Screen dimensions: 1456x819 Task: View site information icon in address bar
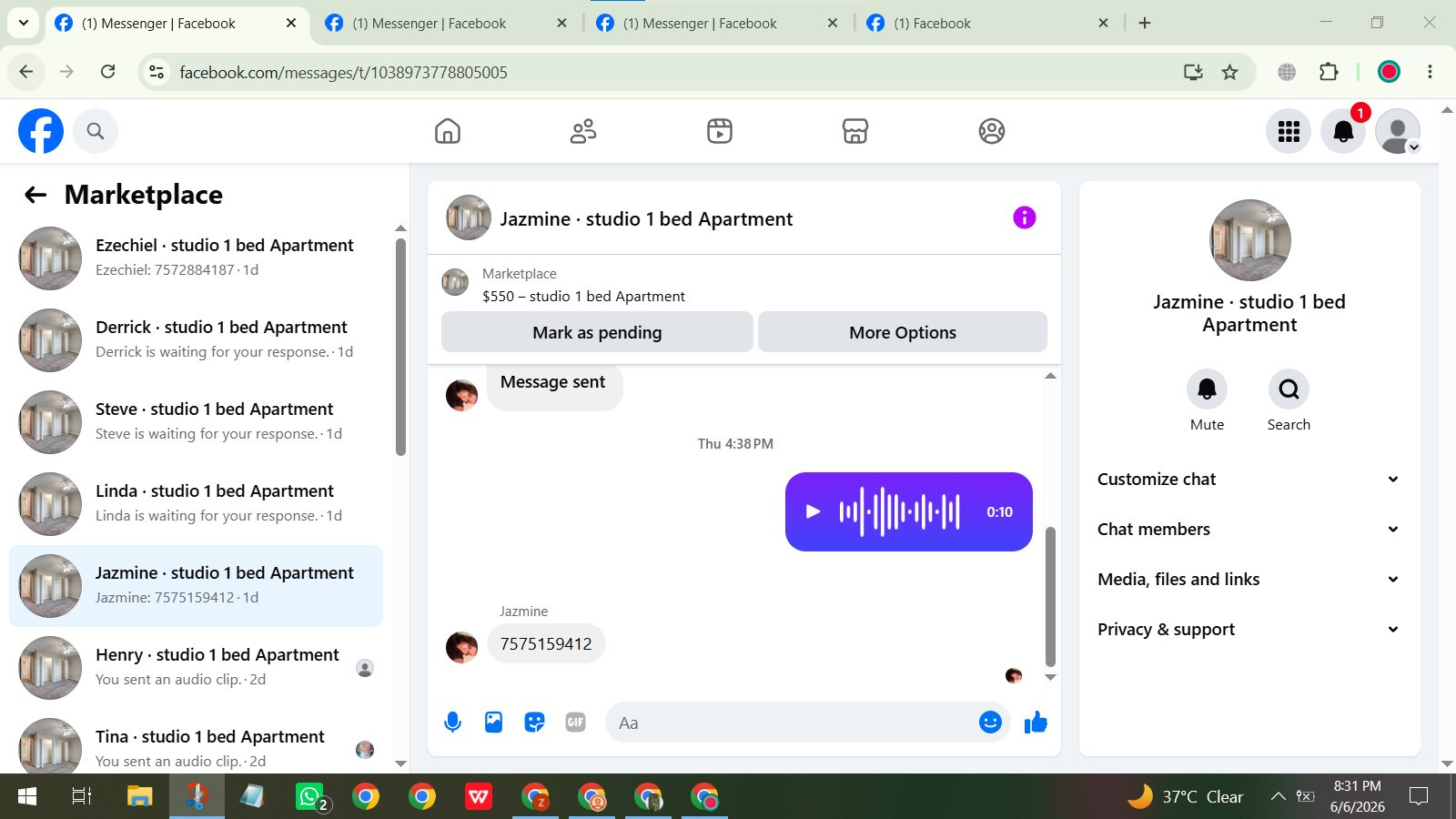click(157, 72)
